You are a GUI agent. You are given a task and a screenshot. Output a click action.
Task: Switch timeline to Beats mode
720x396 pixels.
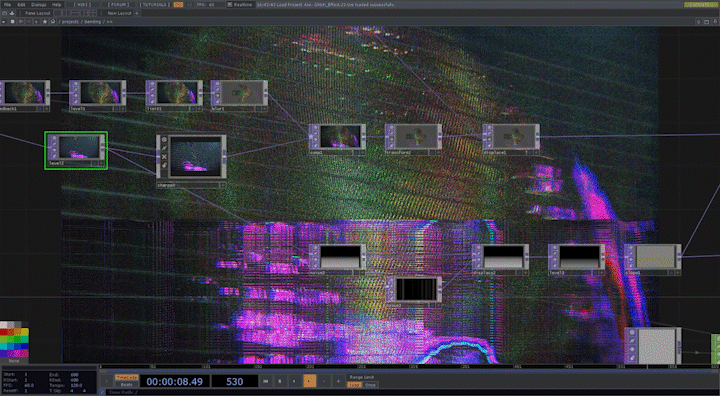[126, 385]
